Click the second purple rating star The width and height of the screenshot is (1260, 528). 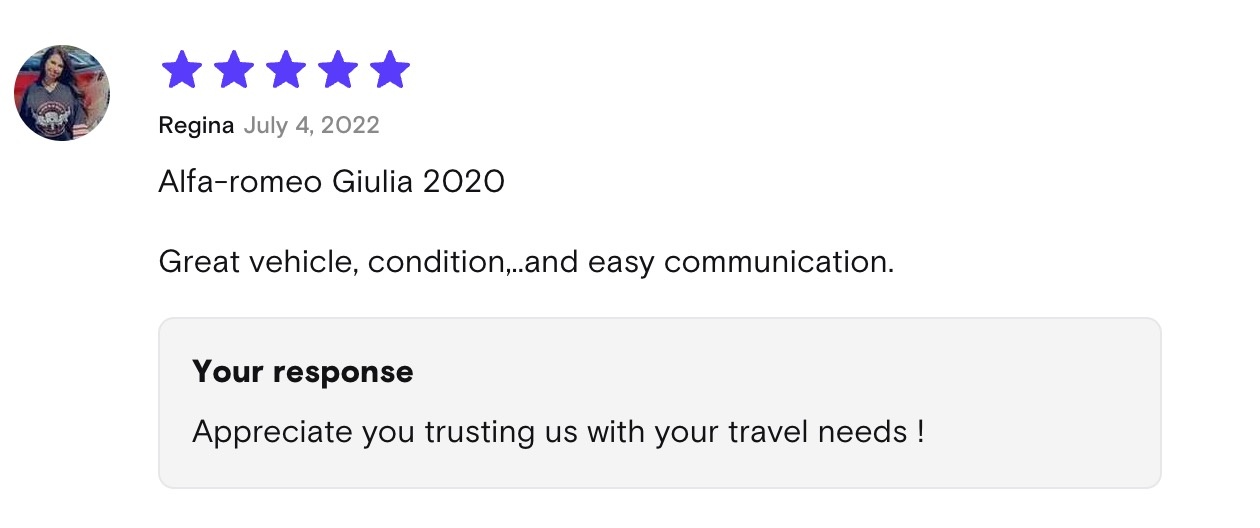(234, 71)
